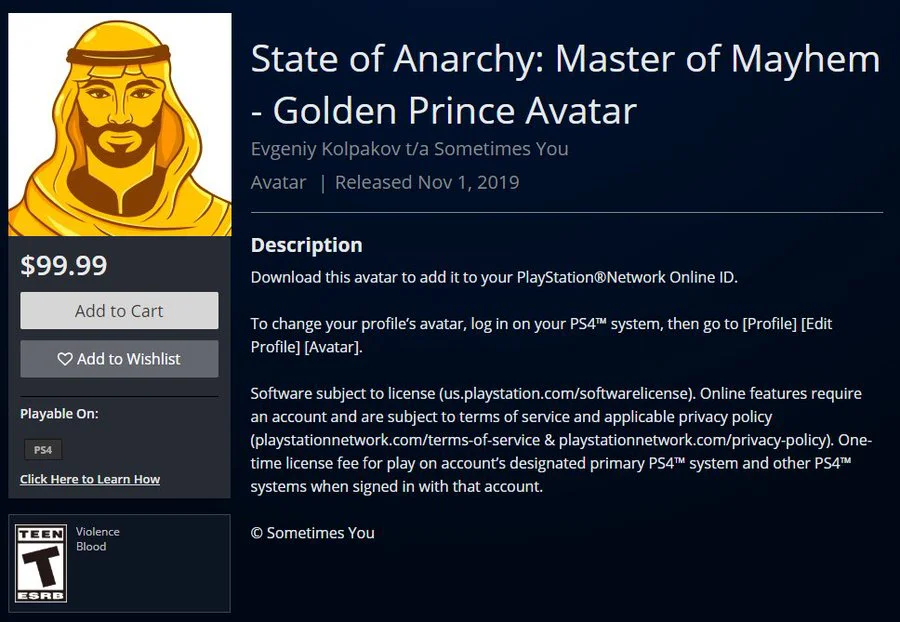This screenshot has height=622, width=900.
Task: Click the Description heading
Action: [307, 245]
